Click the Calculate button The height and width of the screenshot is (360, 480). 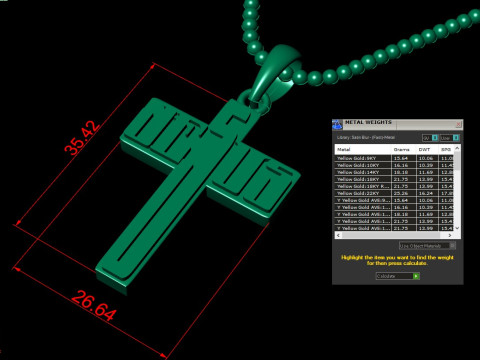pos(398,276)
